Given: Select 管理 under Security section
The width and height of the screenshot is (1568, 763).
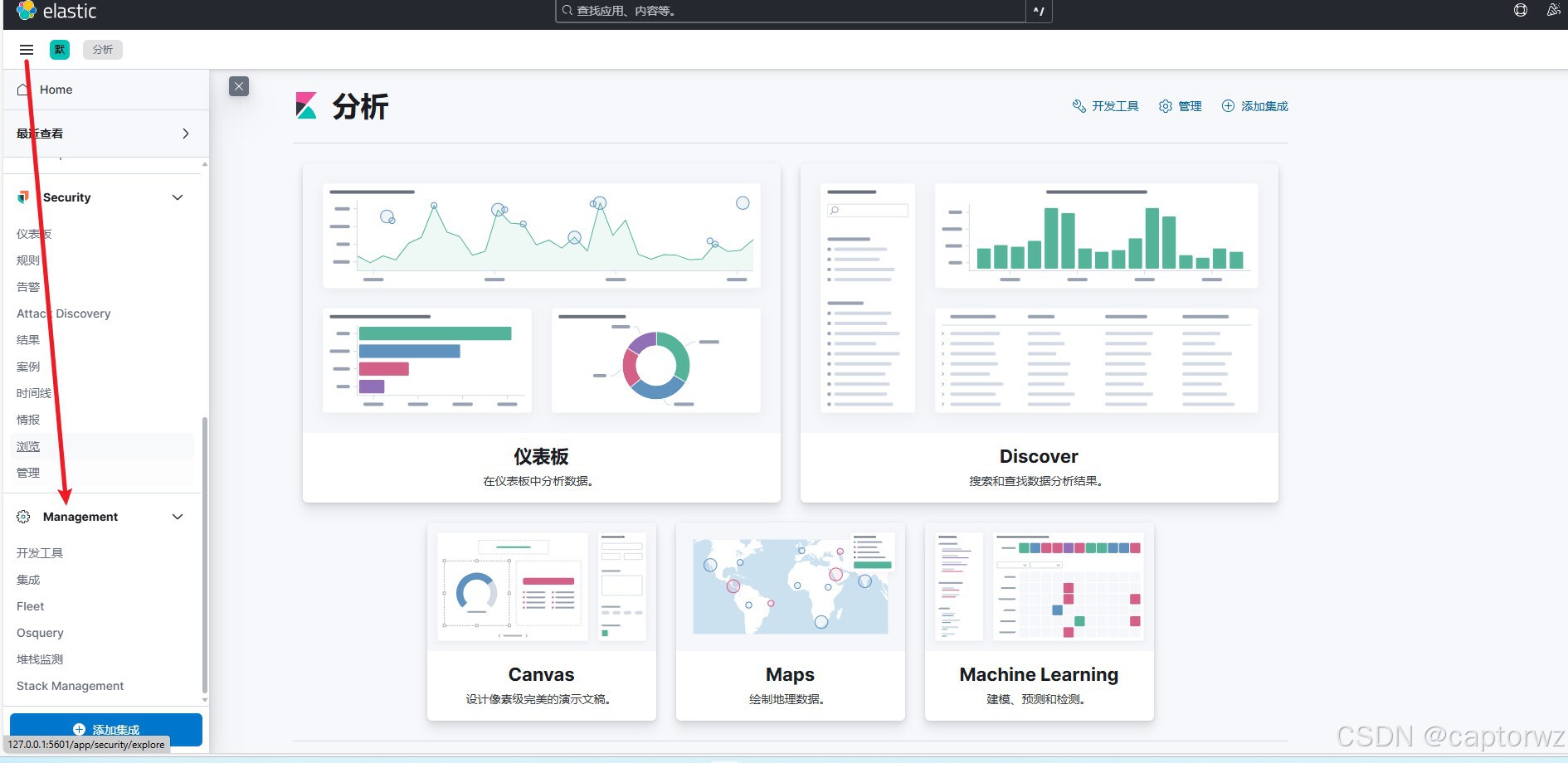Looking at the screenshot, I should [28, 473].
